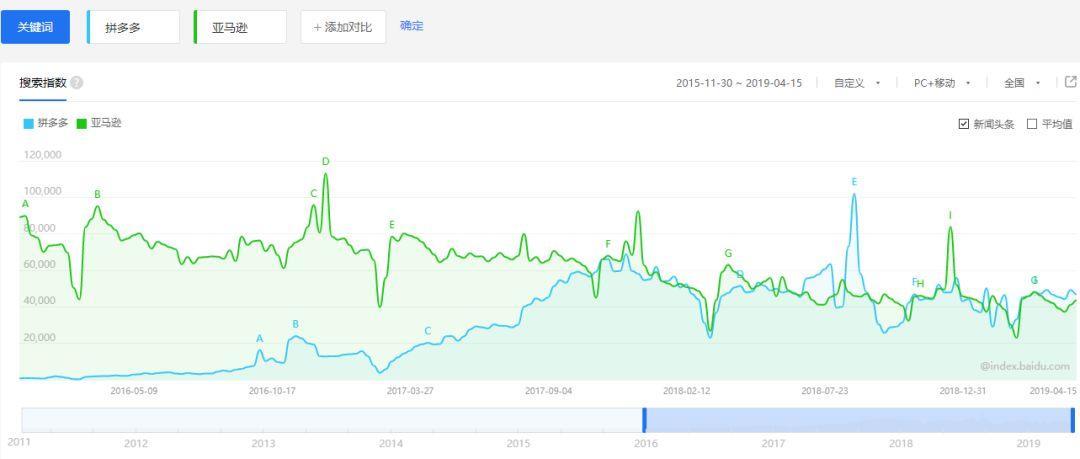Screen dimensions: 1080x459
Task: Click green news marker D at peak
Action: pyautogui.click(x=325, y=161)
